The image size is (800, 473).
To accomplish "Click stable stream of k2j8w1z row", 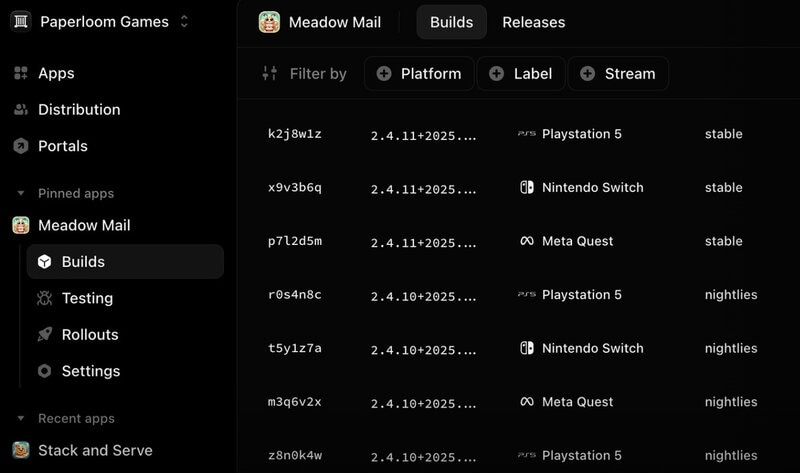I will click(723, 134).
